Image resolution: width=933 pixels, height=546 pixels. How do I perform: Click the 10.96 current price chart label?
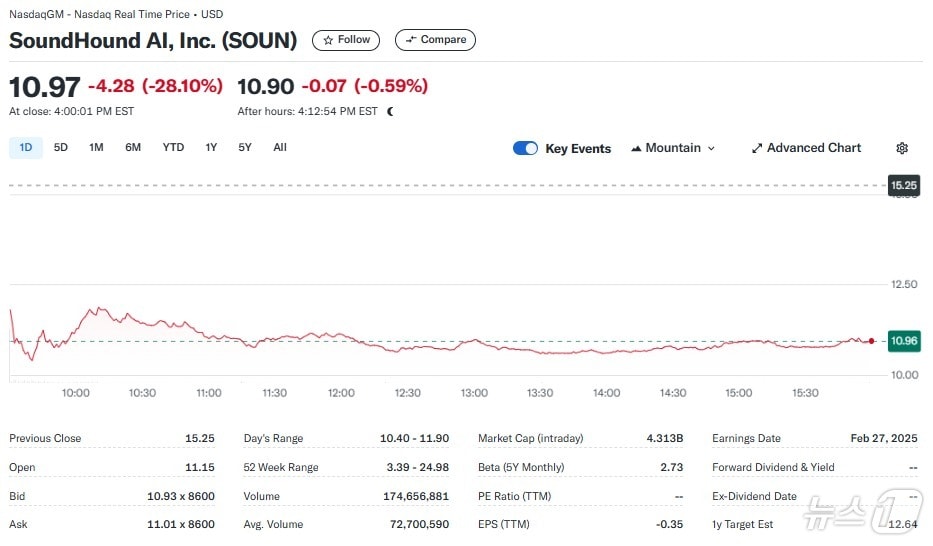904,341
